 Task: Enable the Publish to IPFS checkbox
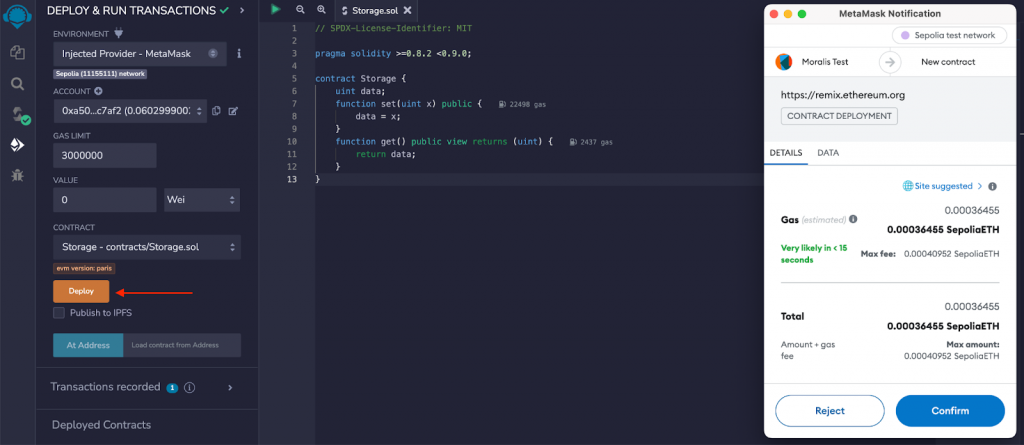[59, 313]
